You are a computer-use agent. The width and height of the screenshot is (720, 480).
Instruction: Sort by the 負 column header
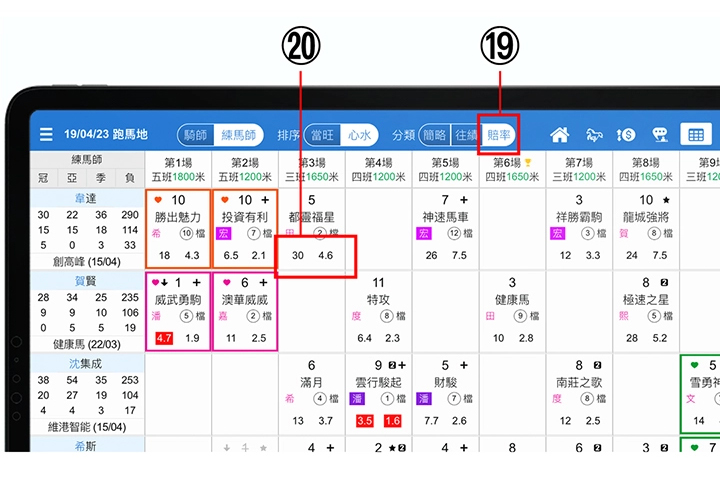tap(129, 178)
